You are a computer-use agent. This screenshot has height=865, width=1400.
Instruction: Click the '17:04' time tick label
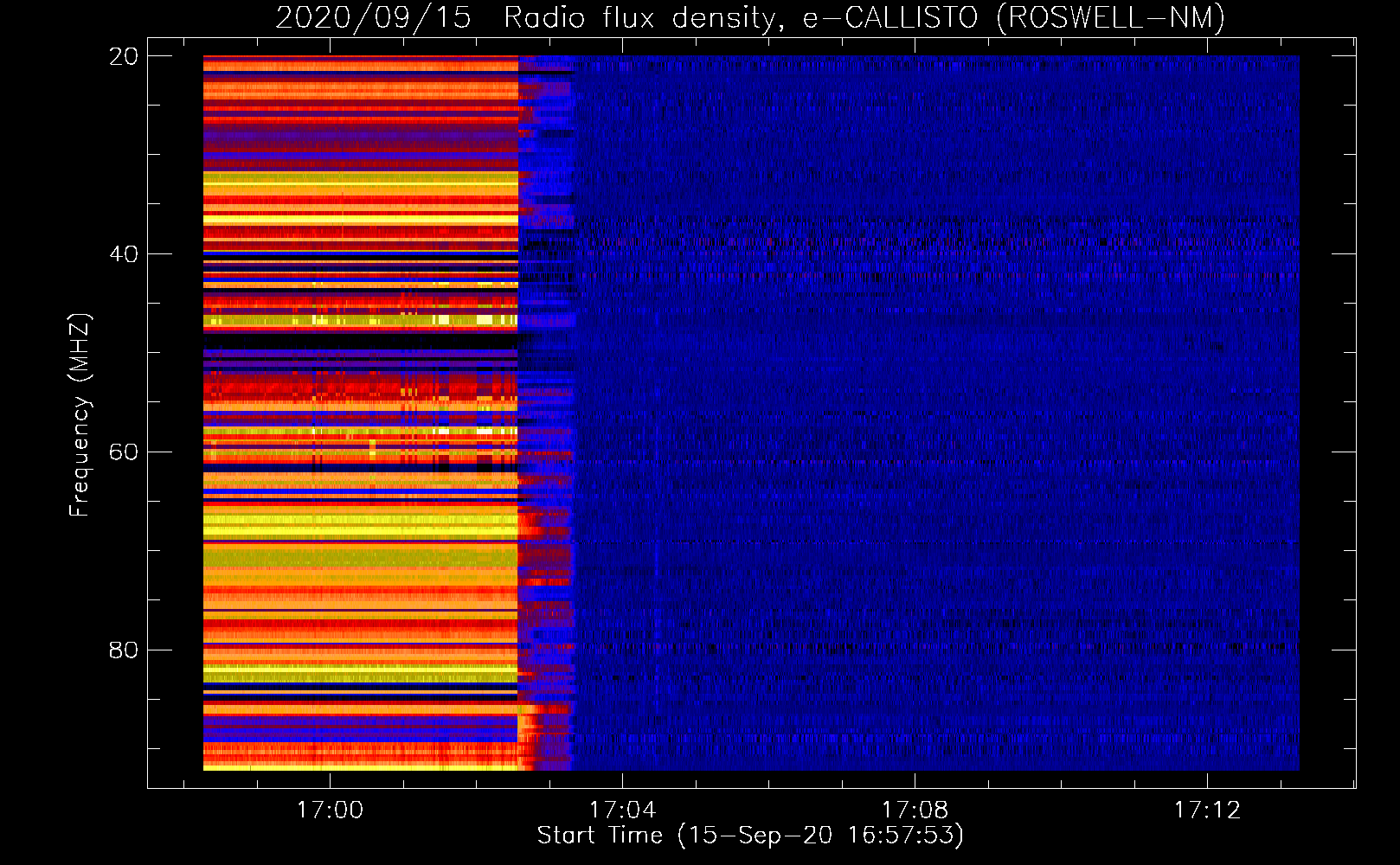click(622, 811)
